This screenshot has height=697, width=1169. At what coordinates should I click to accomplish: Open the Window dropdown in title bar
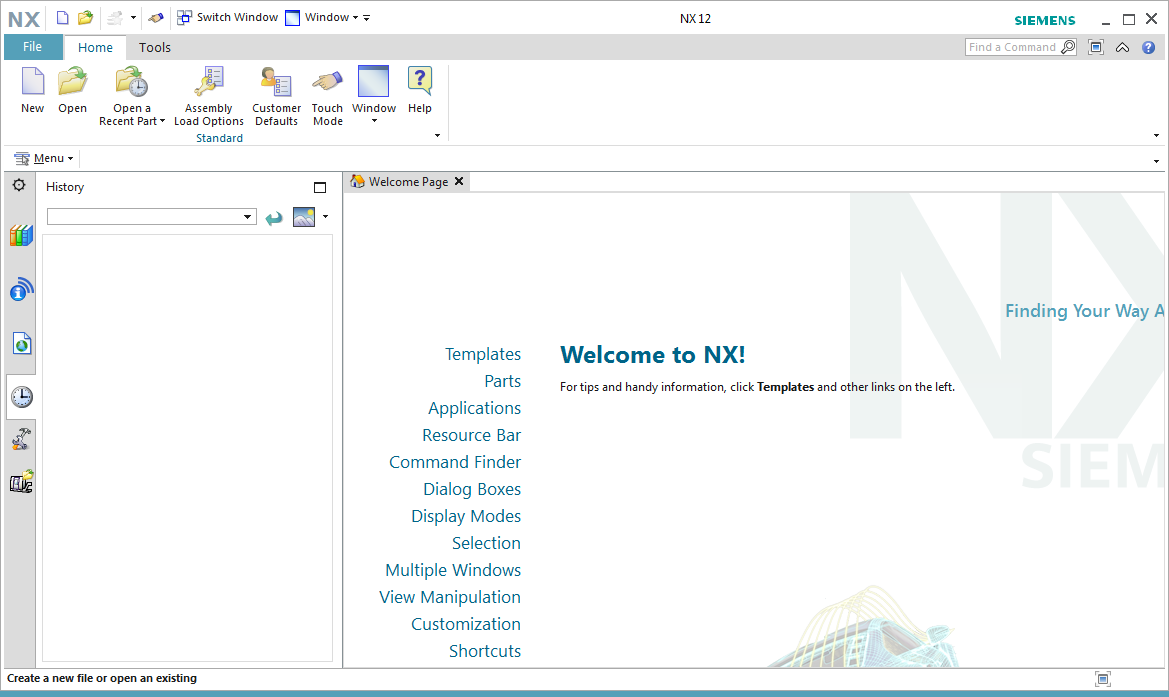322,17
